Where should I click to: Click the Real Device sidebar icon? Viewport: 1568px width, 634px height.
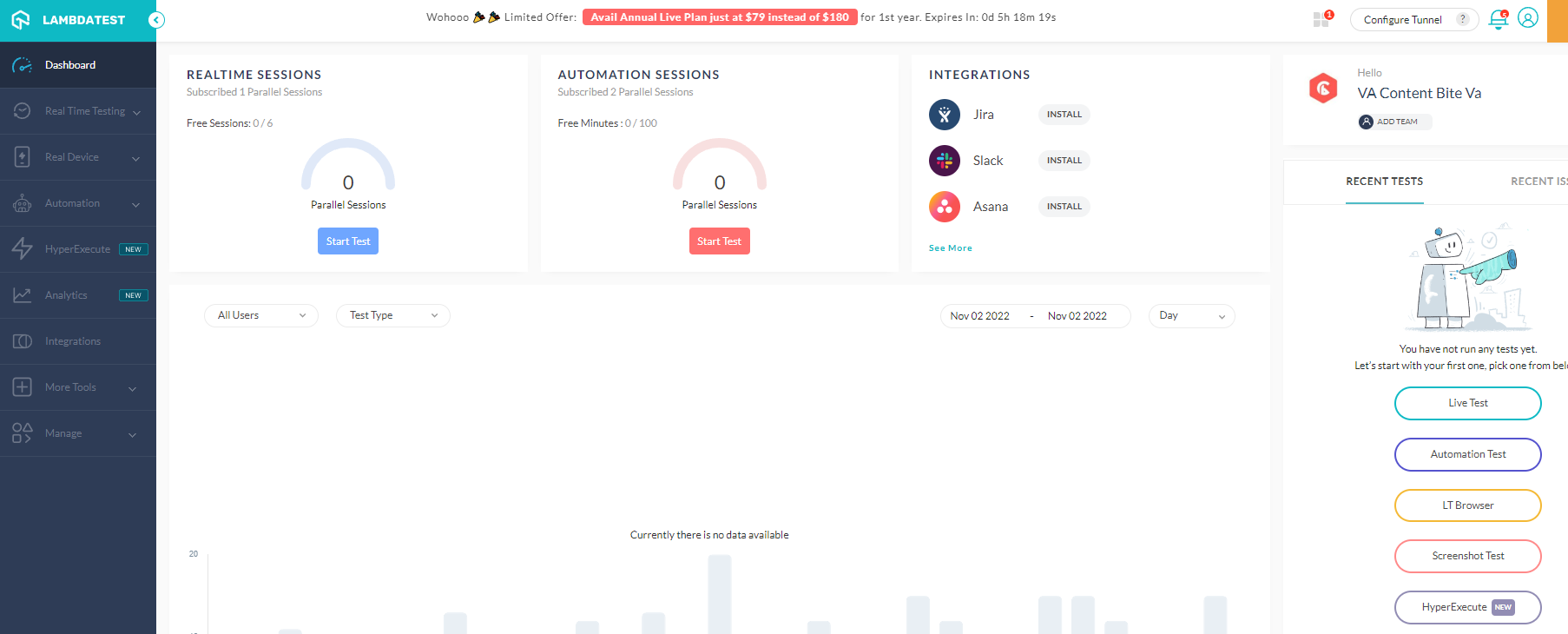[23, 157]
